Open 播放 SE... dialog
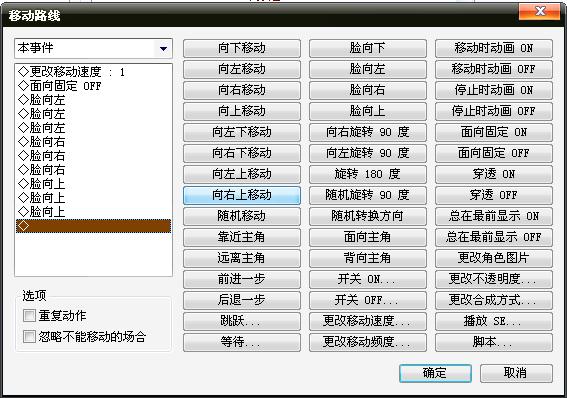 (x=494, y=321)
